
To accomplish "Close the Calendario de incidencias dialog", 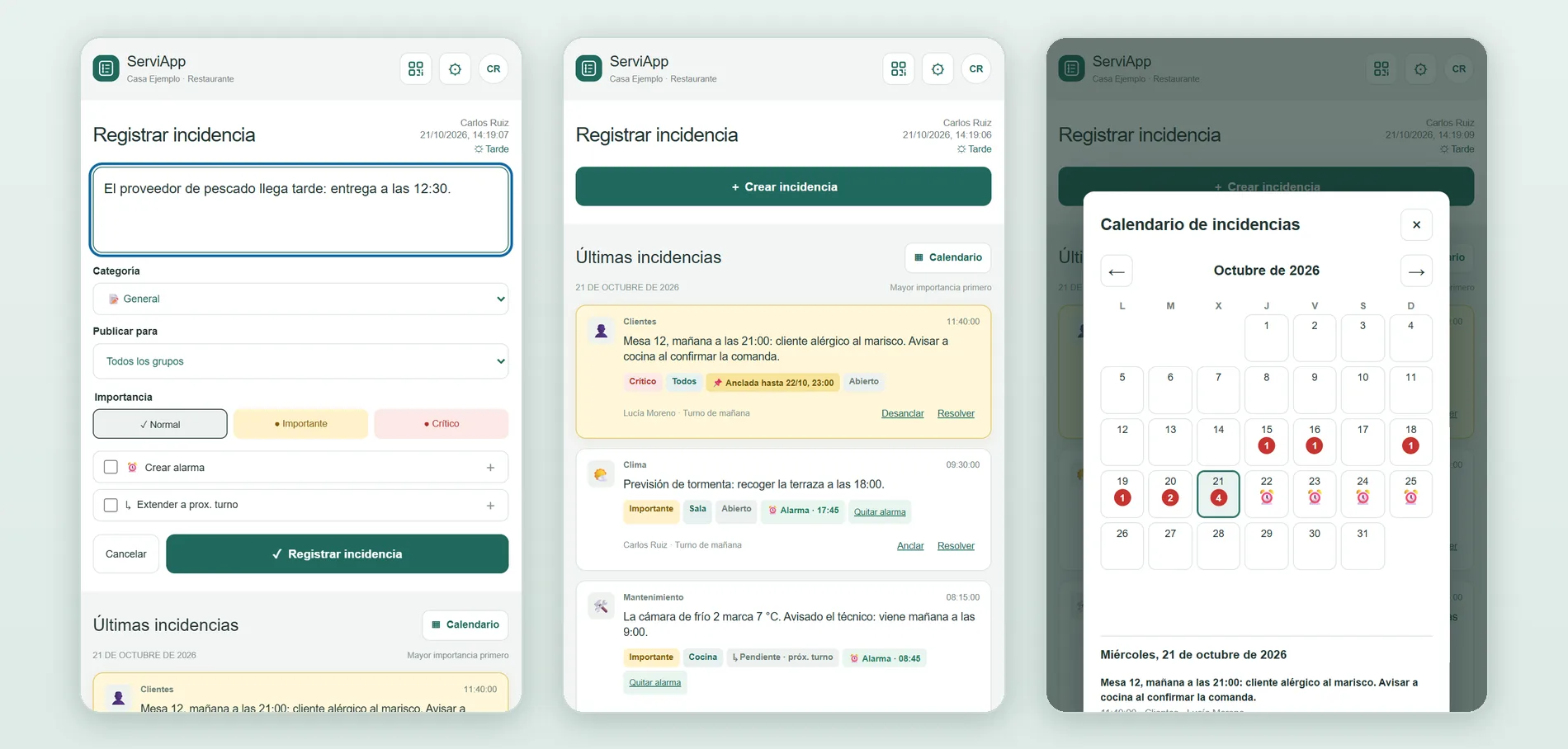I will (x=1417, y=224).
